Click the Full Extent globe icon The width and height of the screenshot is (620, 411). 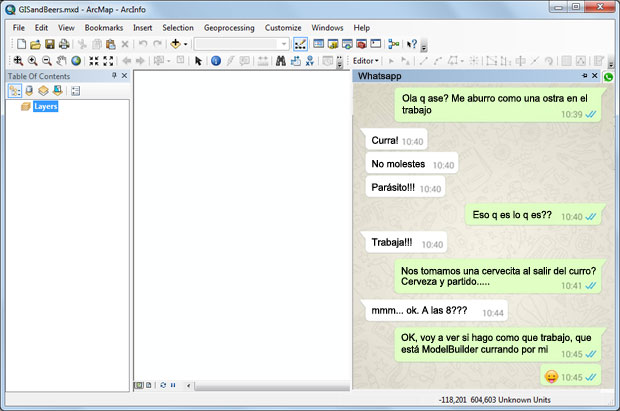click(x=76, y=61)
